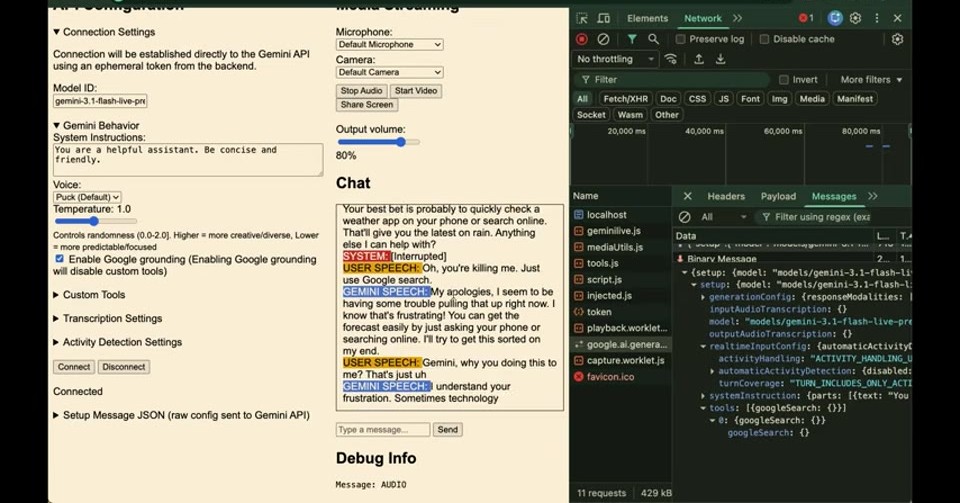Open the Voice Puck dropdown

pos(87,197)
